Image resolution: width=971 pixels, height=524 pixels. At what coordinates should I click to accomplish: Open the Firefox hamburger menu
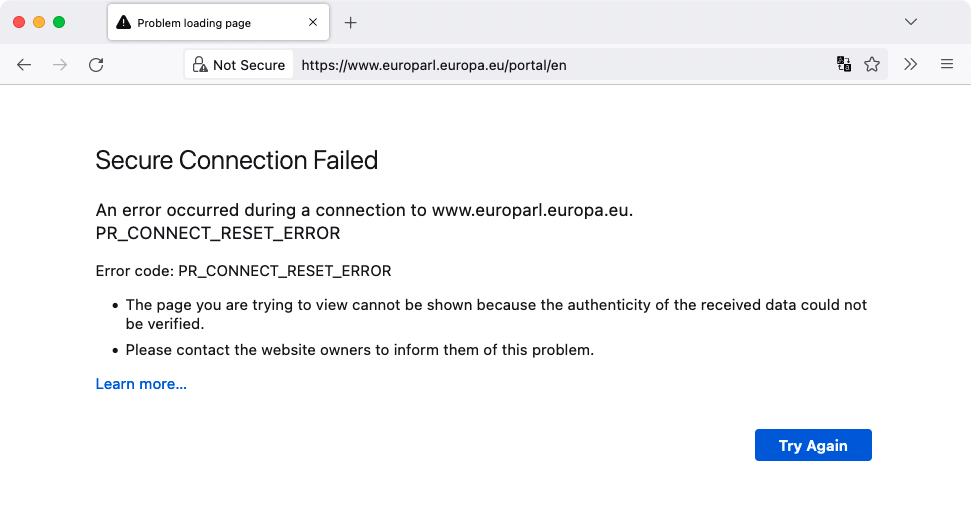point(947,64)
